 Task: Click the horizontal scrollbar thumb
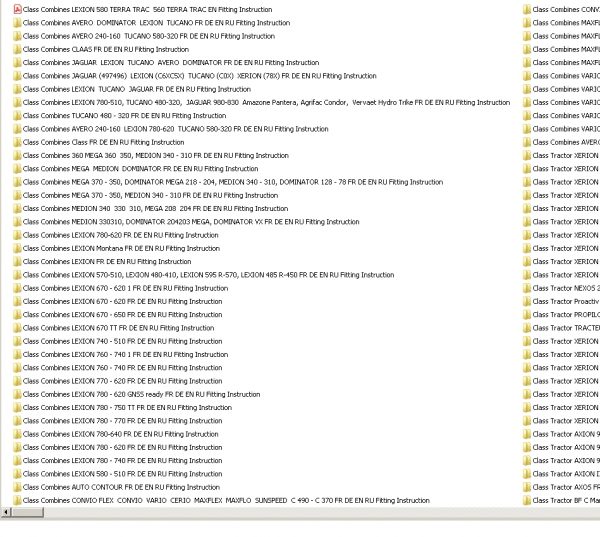pos(27,512)
